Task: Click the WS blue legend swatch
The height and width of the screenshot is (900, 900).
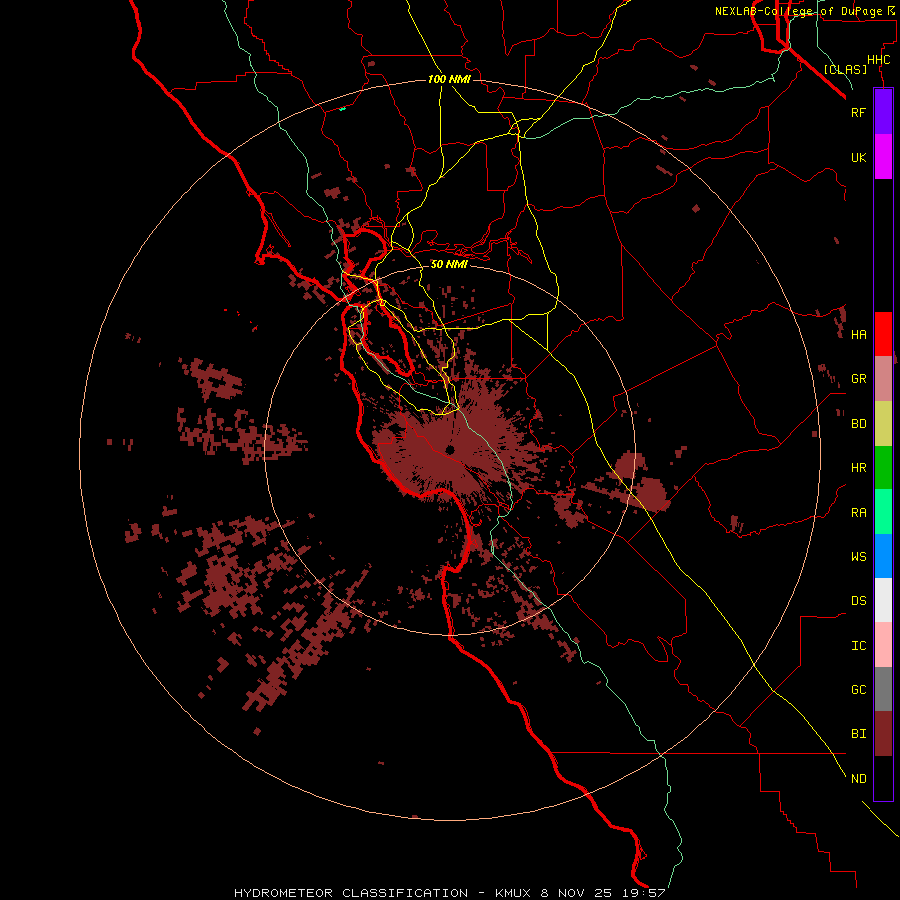Action: pos(883,556)
